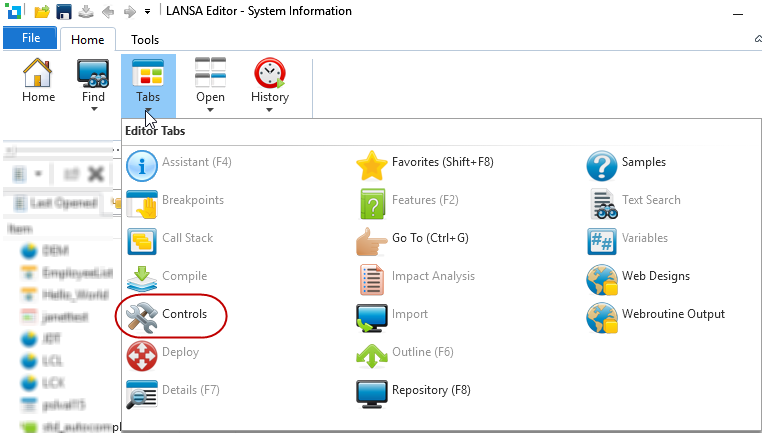This screenshot has width=763, height=433.
Task: Expand the Find dropdown arrow
Action: coord(94,109)
